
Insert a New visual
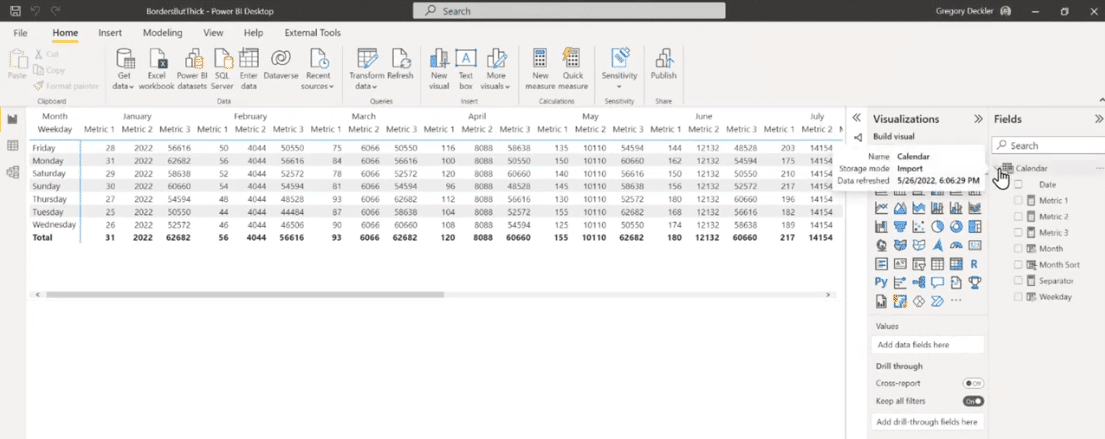point(439,69)
